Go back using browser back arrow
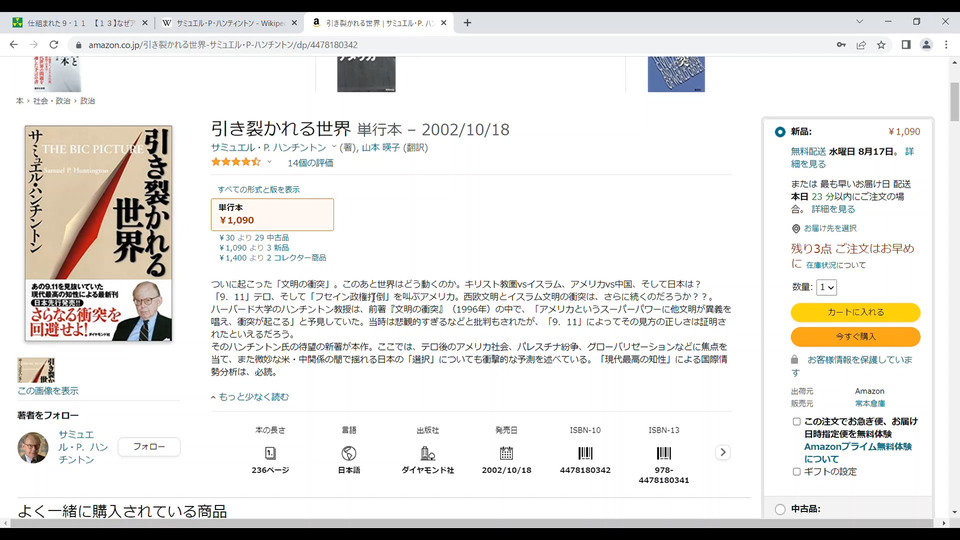Image resolution: width=960 pixels, height=540 pixels. pyautogui.click(x=13, y=45)
